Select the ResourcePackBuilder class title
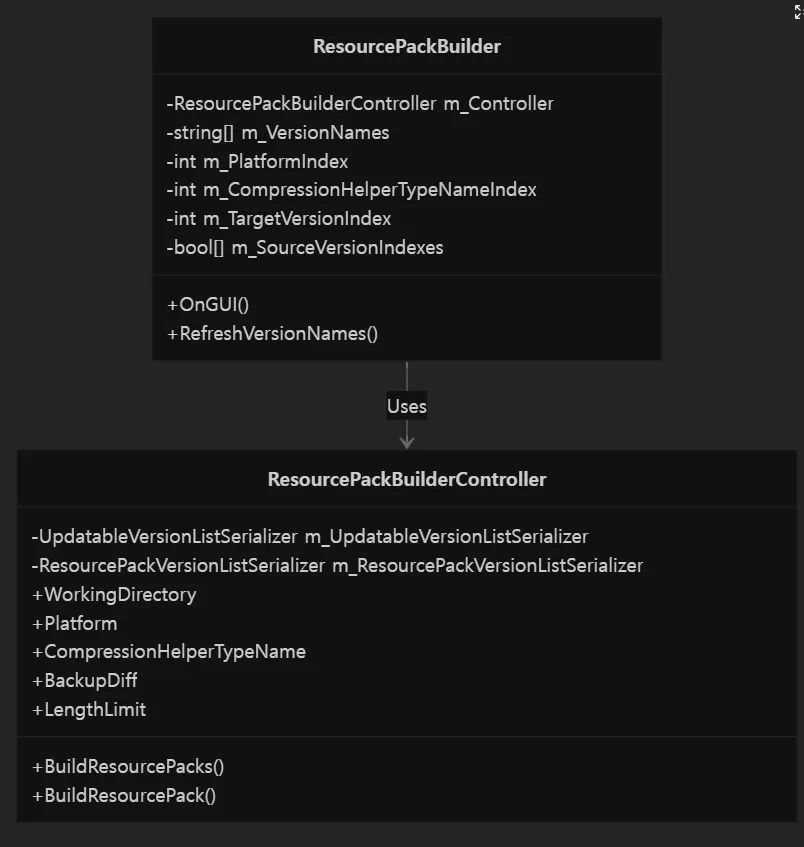Viewport: 804px width, 847px height. click(x=407, y=46)
